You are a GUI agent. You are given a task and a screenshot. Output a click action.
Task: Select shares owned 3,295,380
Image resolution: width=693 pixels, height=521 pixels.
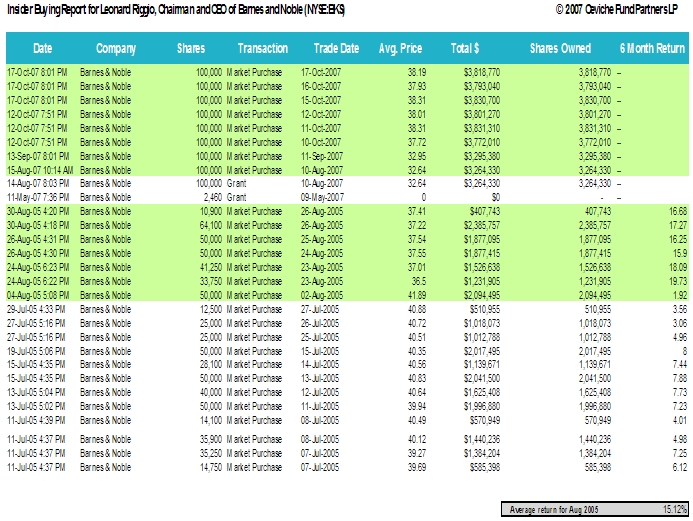pos(595,156)
